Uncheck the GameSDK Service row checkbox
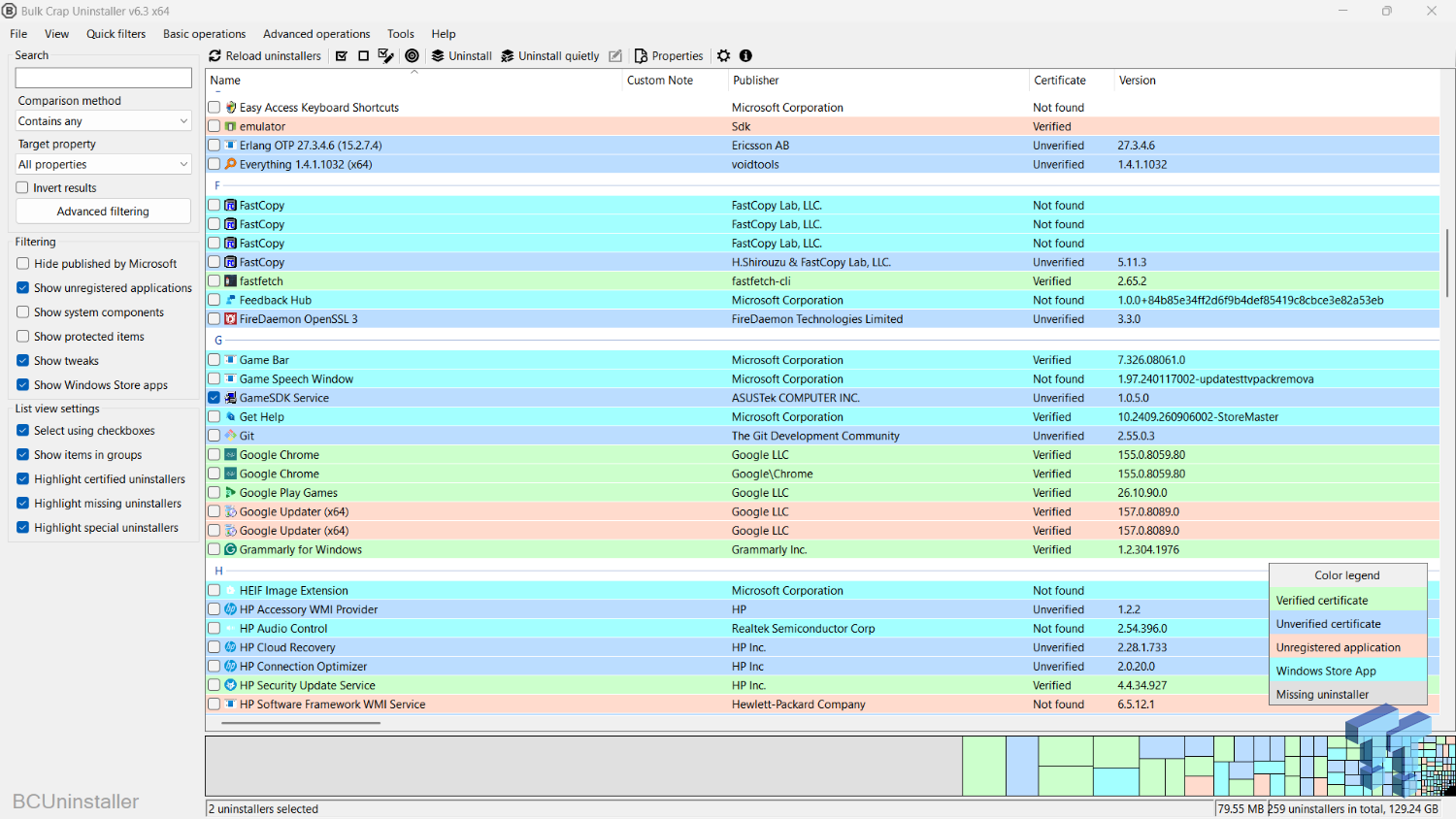Viewport: 1456px width, 819px height. [x=215, y=398]
